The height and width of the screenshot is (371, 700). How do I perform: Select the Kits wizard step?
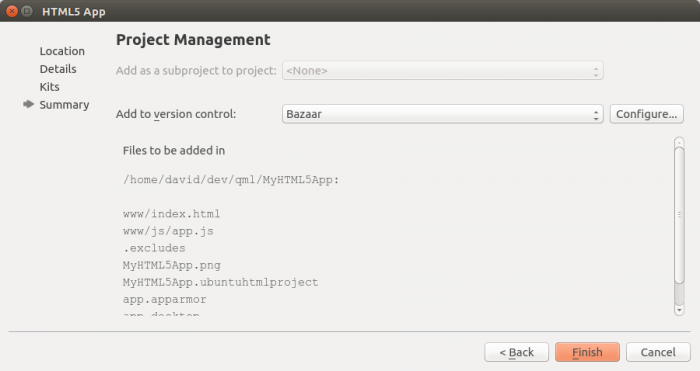[x=50, y=87]
